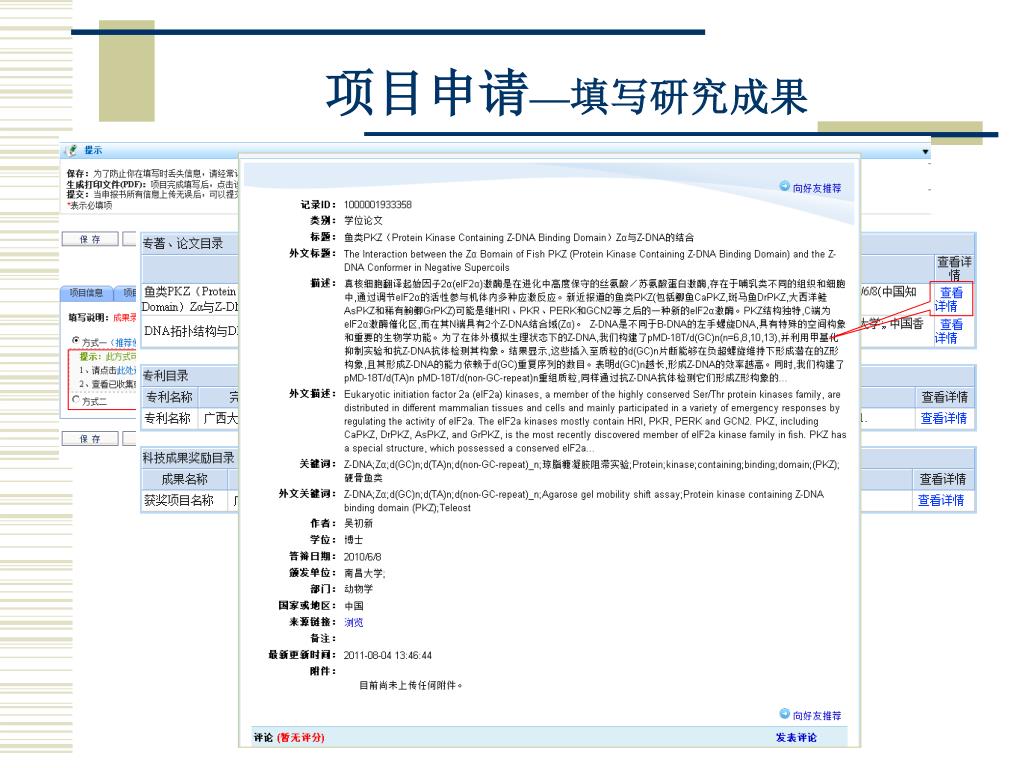Click the 暂无评分 rating text
1024x768 pixels.
300,737
